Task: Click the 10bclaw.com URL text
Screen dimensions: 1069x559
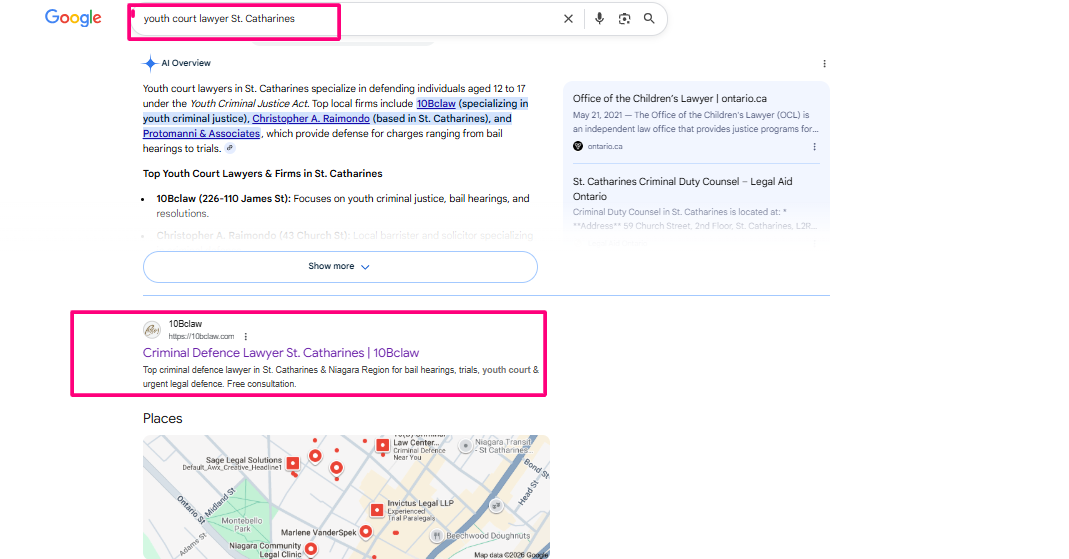Action: pos(201,336)
